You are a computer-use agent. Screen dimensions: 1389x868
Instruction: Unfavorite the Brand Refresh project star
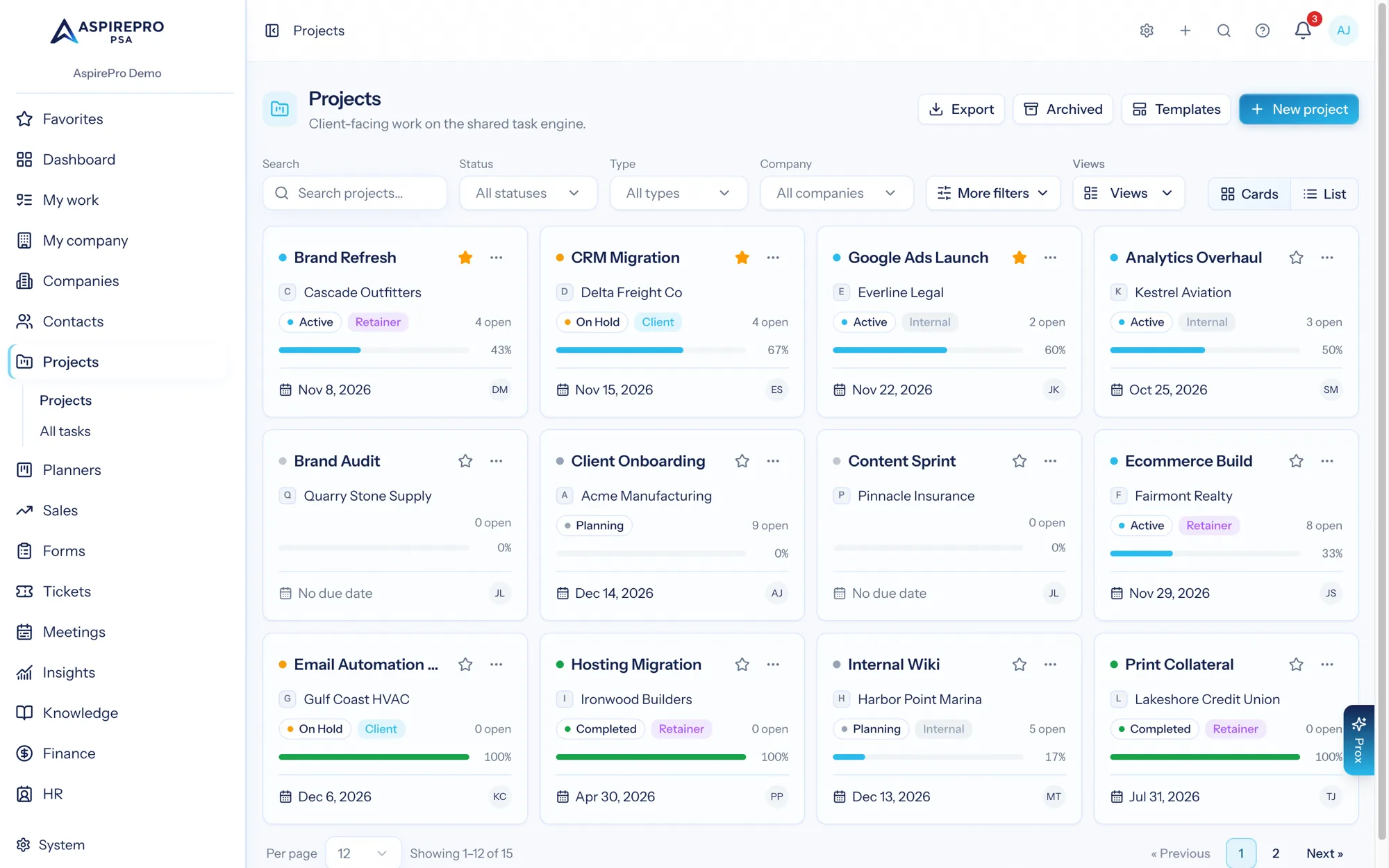tap(465, 258)
